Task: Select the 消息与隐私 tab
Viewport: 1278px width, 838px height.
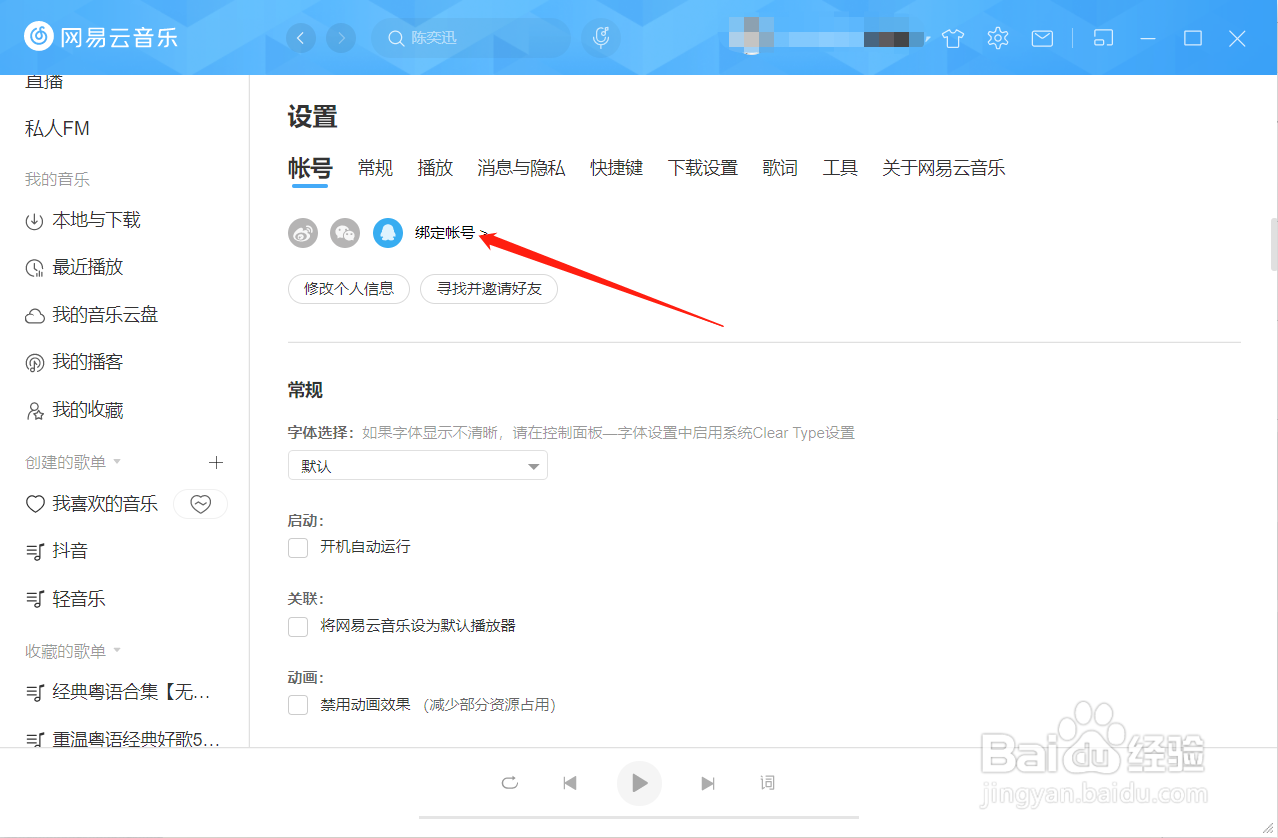Action: [521, 168]
